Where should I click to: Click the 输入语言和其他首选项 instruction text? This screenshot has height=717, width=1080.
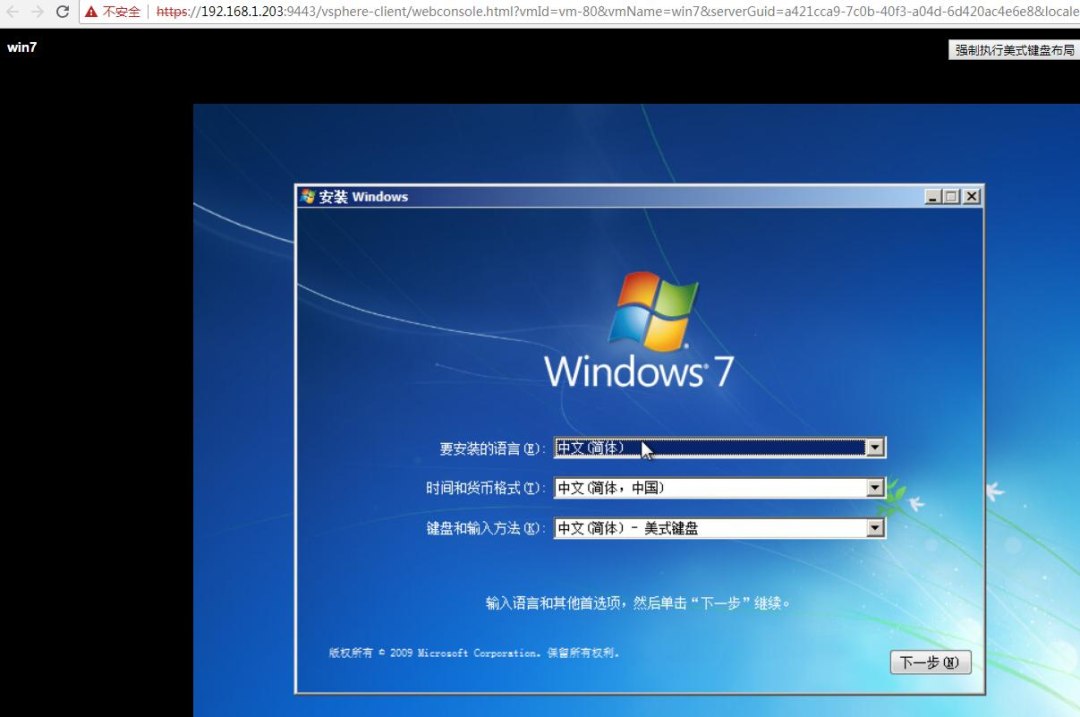point(638,603)
